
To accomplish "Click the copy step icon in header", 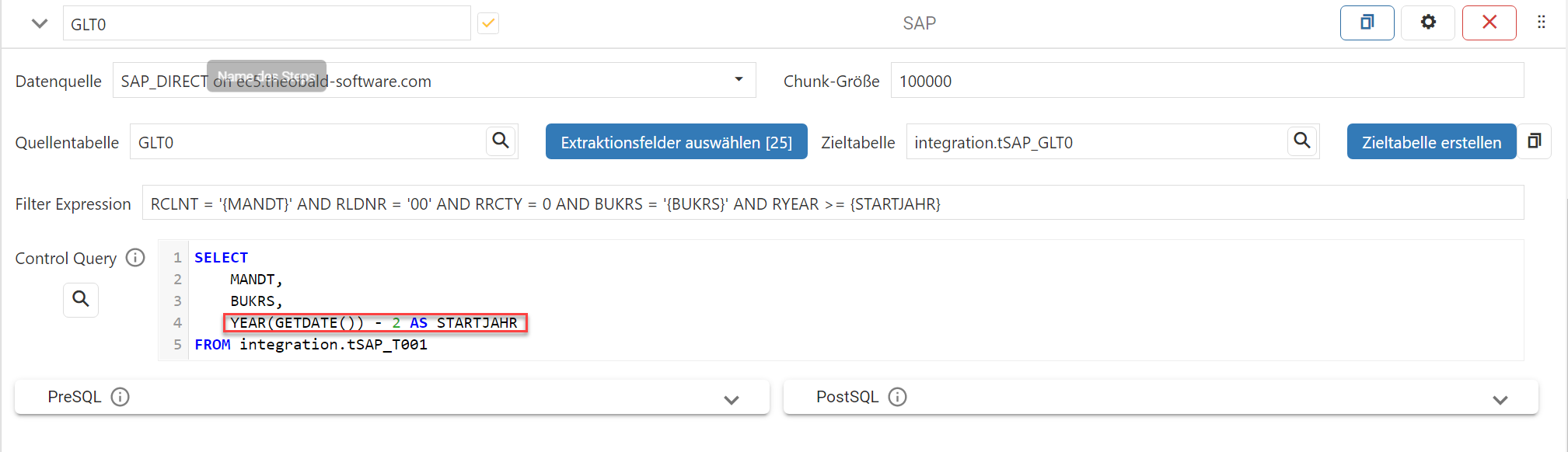I will (x=1367, y=23).
